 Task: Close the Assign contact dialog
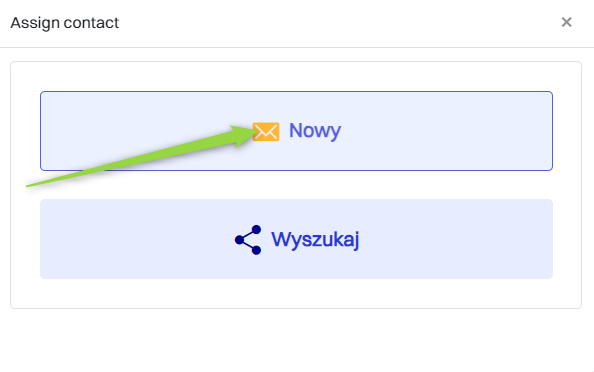pyautogui.click(x=566, y=22)
